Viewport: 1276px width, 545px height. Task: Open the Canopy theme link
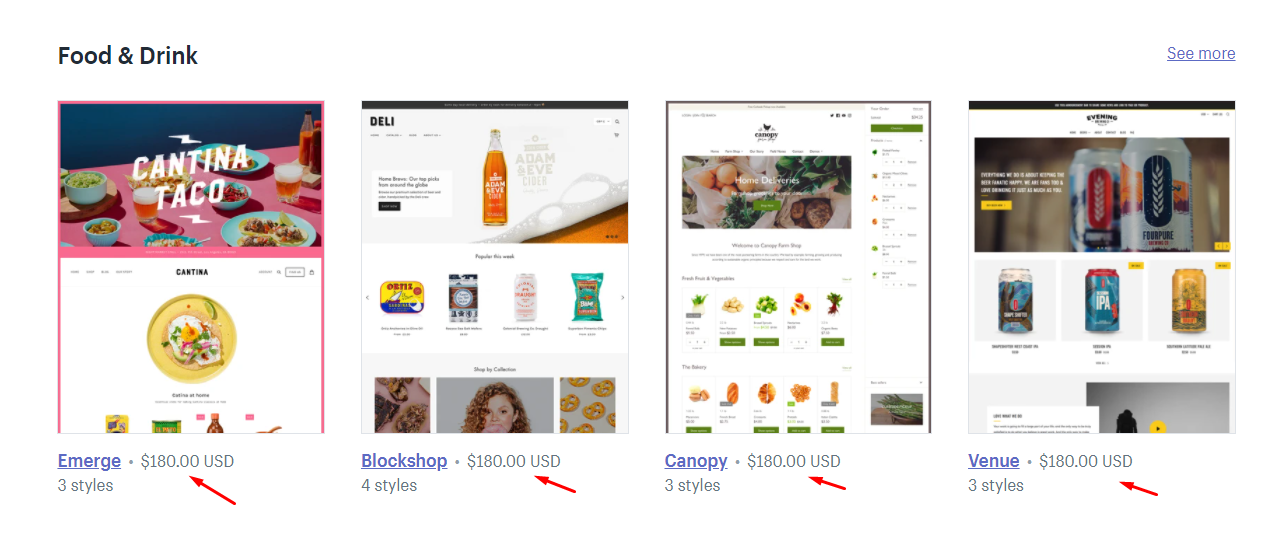[696, 461]
